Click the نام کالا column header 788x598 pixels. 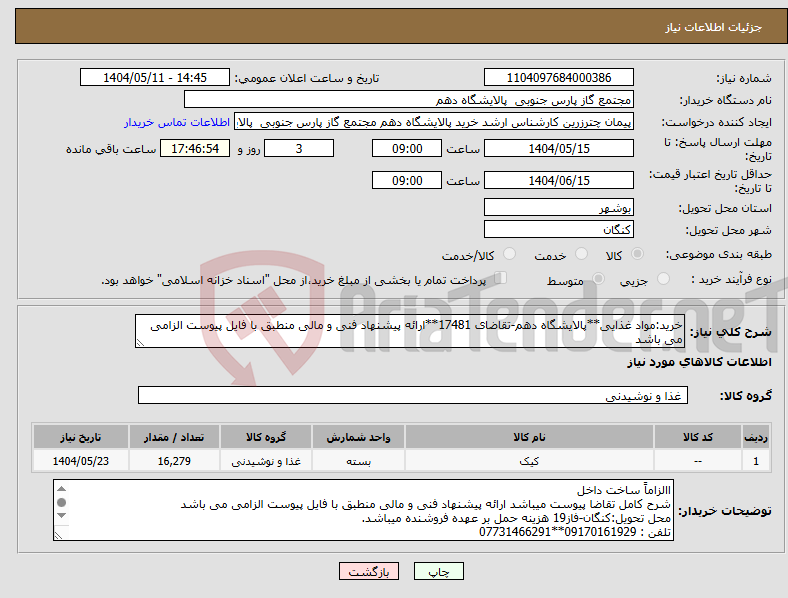click(x=529, y=437)
